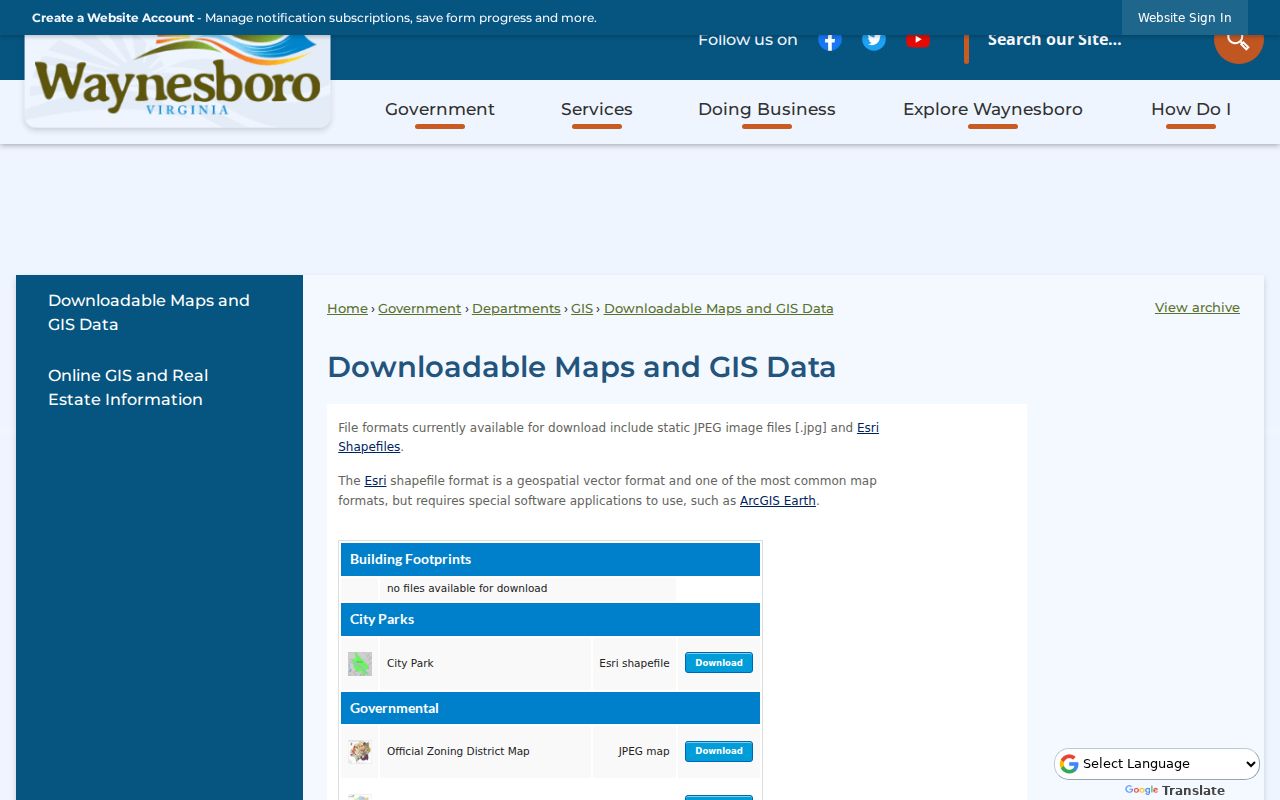Click Official Zoning District Map file name
The width and height of the screenshot is (1280, 800).
click(458, 751)
